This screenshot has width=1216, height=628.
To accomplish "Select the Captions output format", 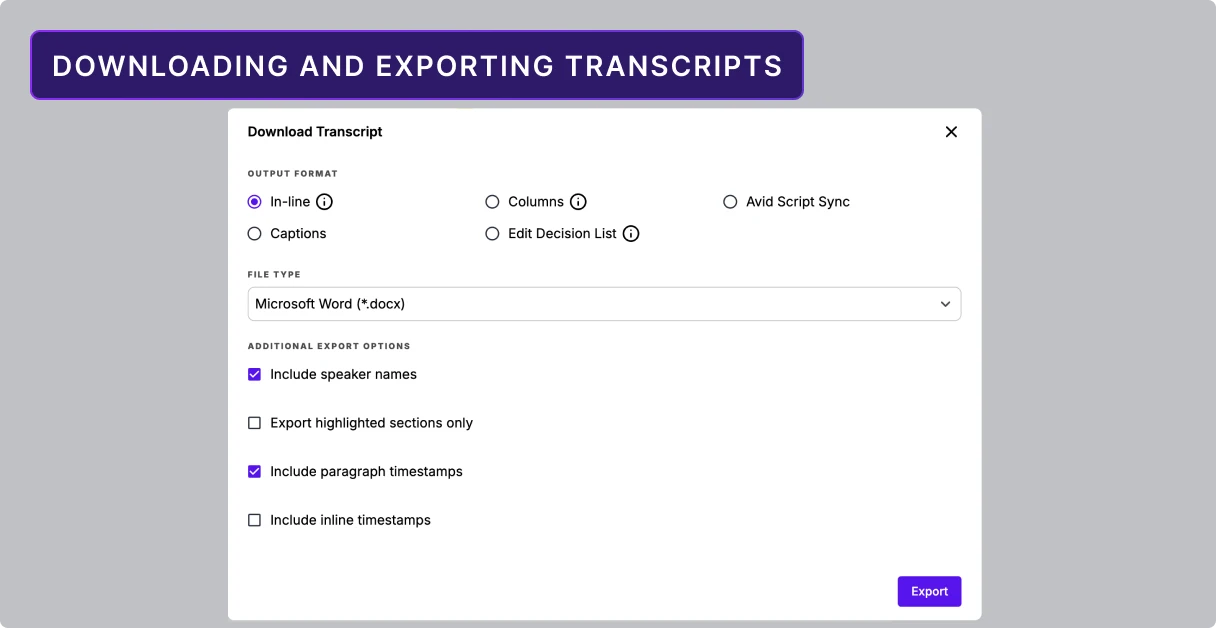I will (x=254, y=233).
